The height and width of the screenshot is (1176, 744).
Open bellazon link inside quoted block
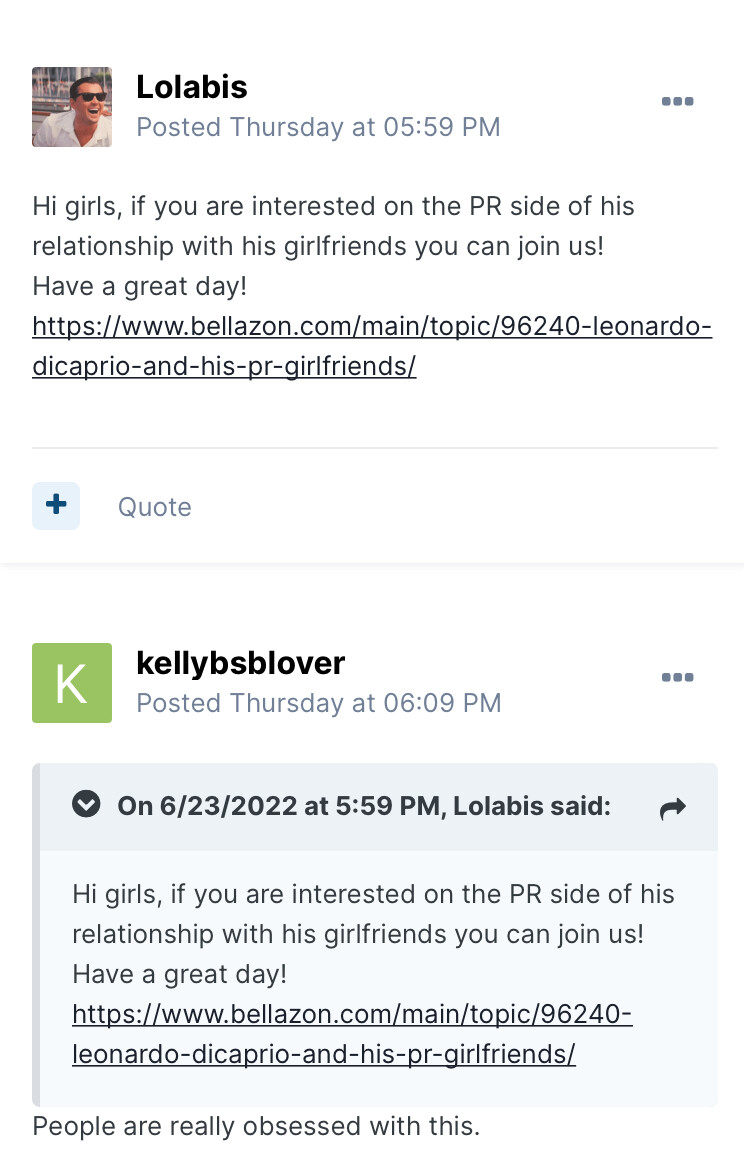click(x=352, y=1034)
